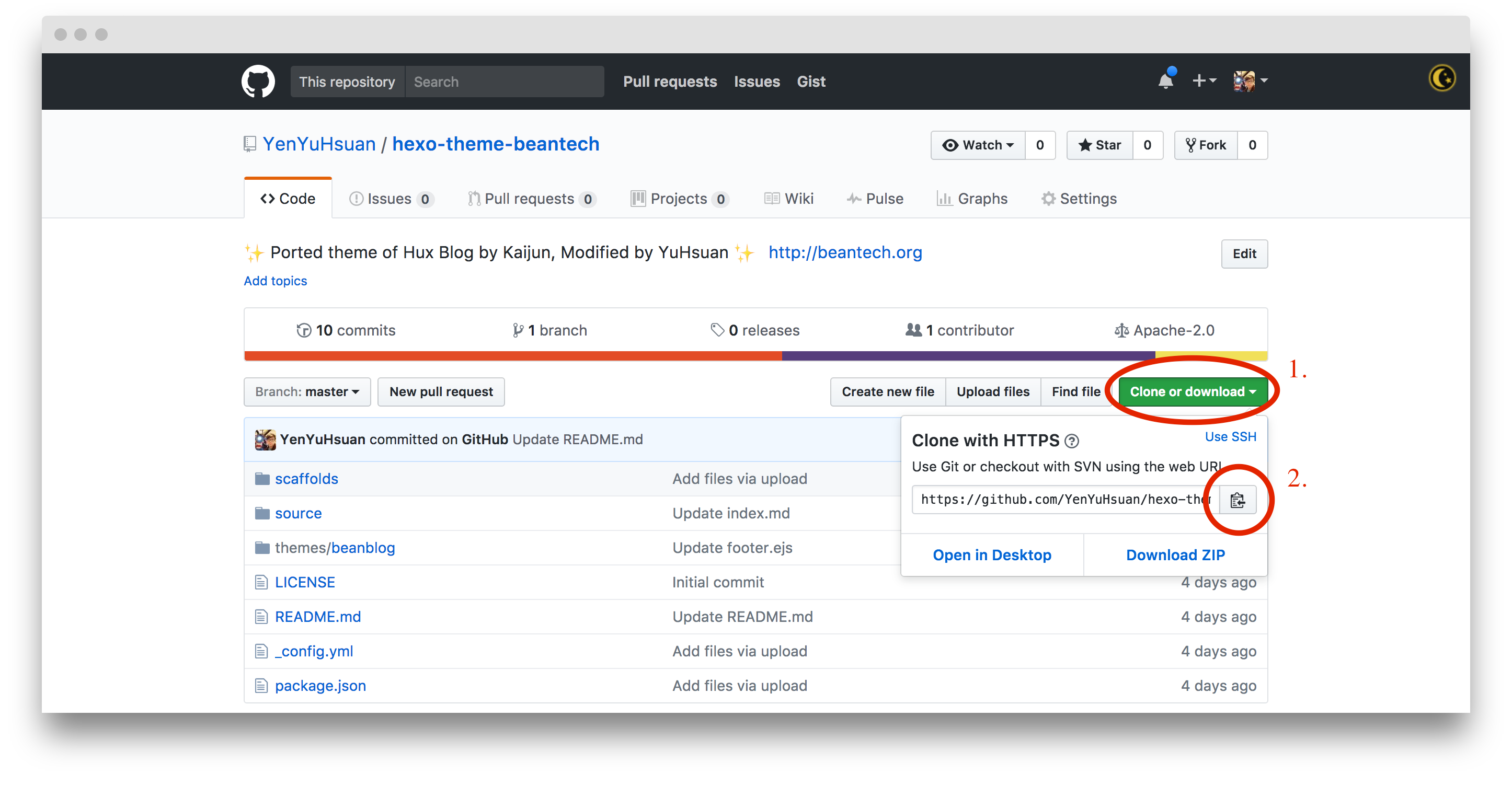This screenshot has width=1512, height=786.
Task: Open the Projects tab
Action: tap(680, 199)
